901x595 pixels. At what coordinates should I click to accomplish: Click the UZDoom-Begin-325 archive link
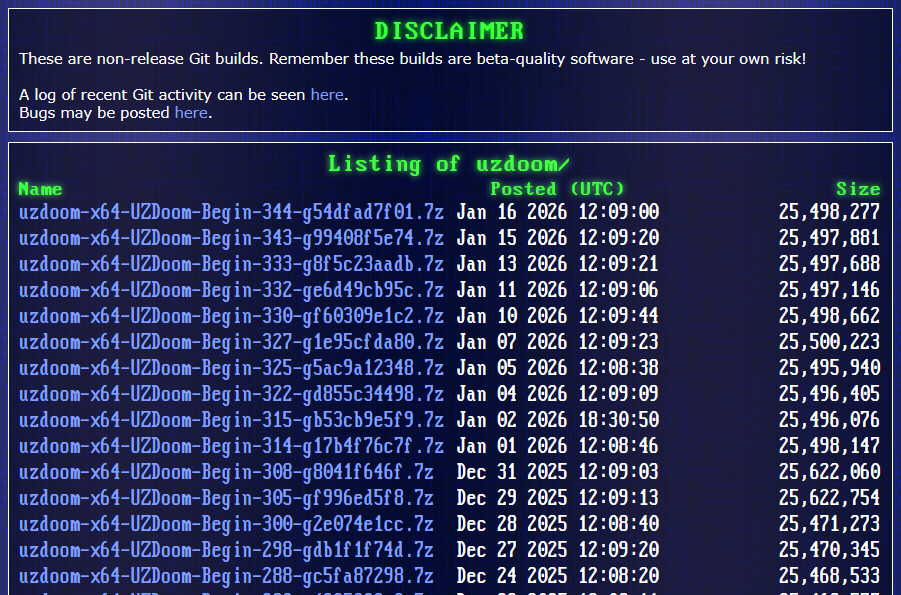click(x=231, y=368)
